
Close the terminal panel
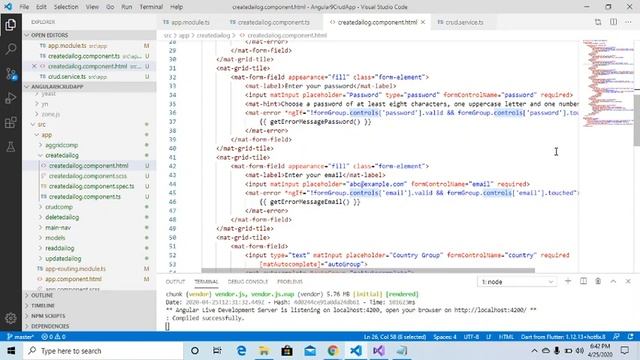[x=628, y=281]
